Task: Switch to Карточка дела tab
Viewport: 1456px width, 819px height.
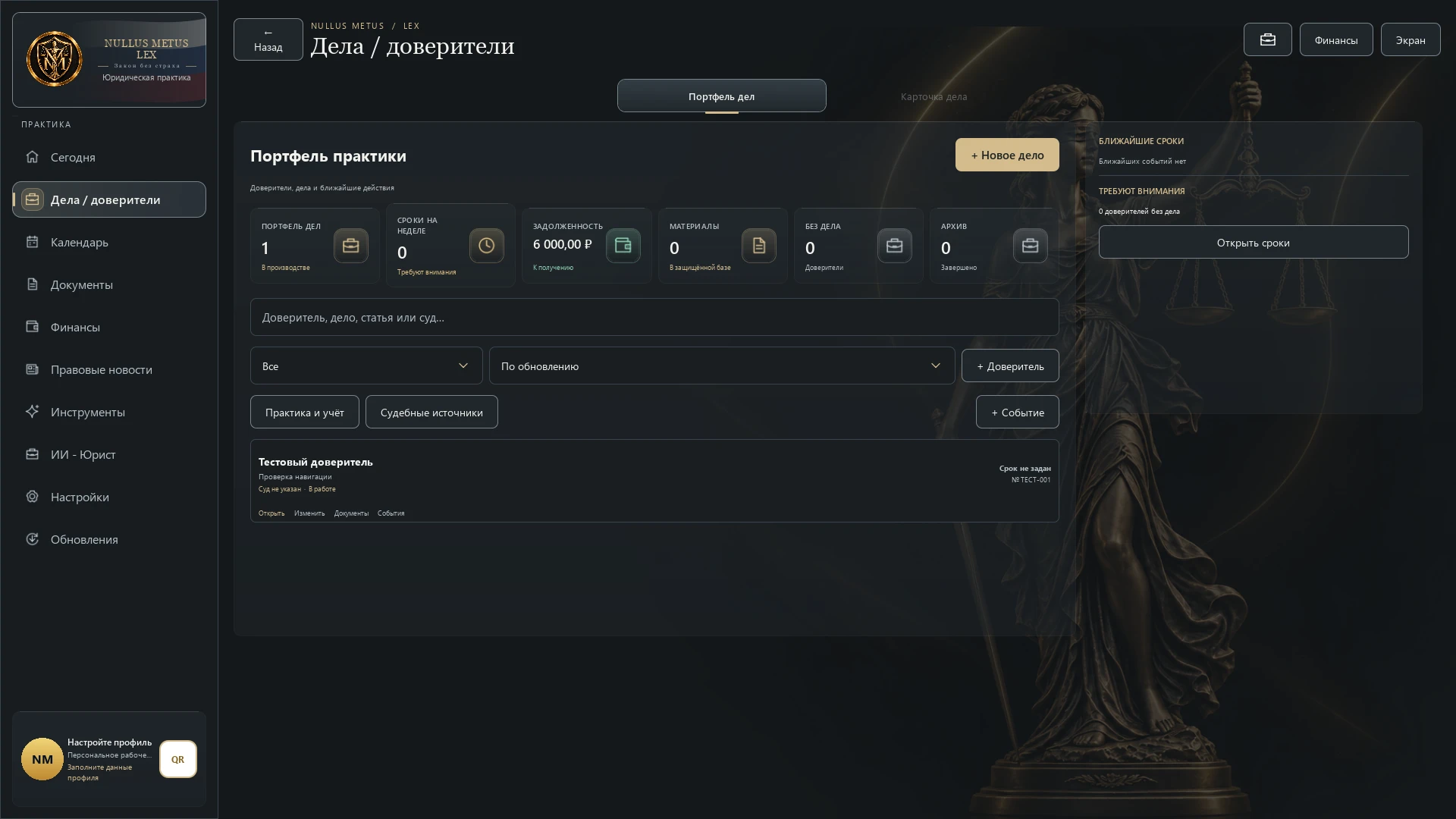Action: [934, 96]
